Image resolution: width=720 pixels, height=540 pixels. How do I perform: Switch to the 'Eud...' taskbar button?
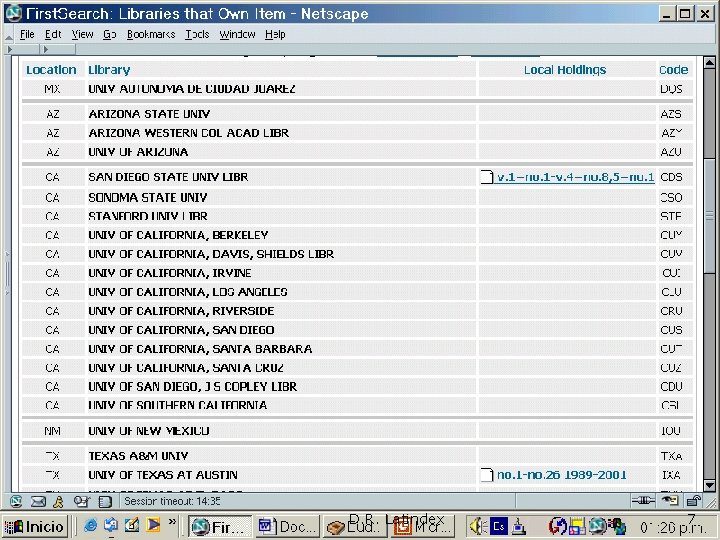(x=355, y=526)
